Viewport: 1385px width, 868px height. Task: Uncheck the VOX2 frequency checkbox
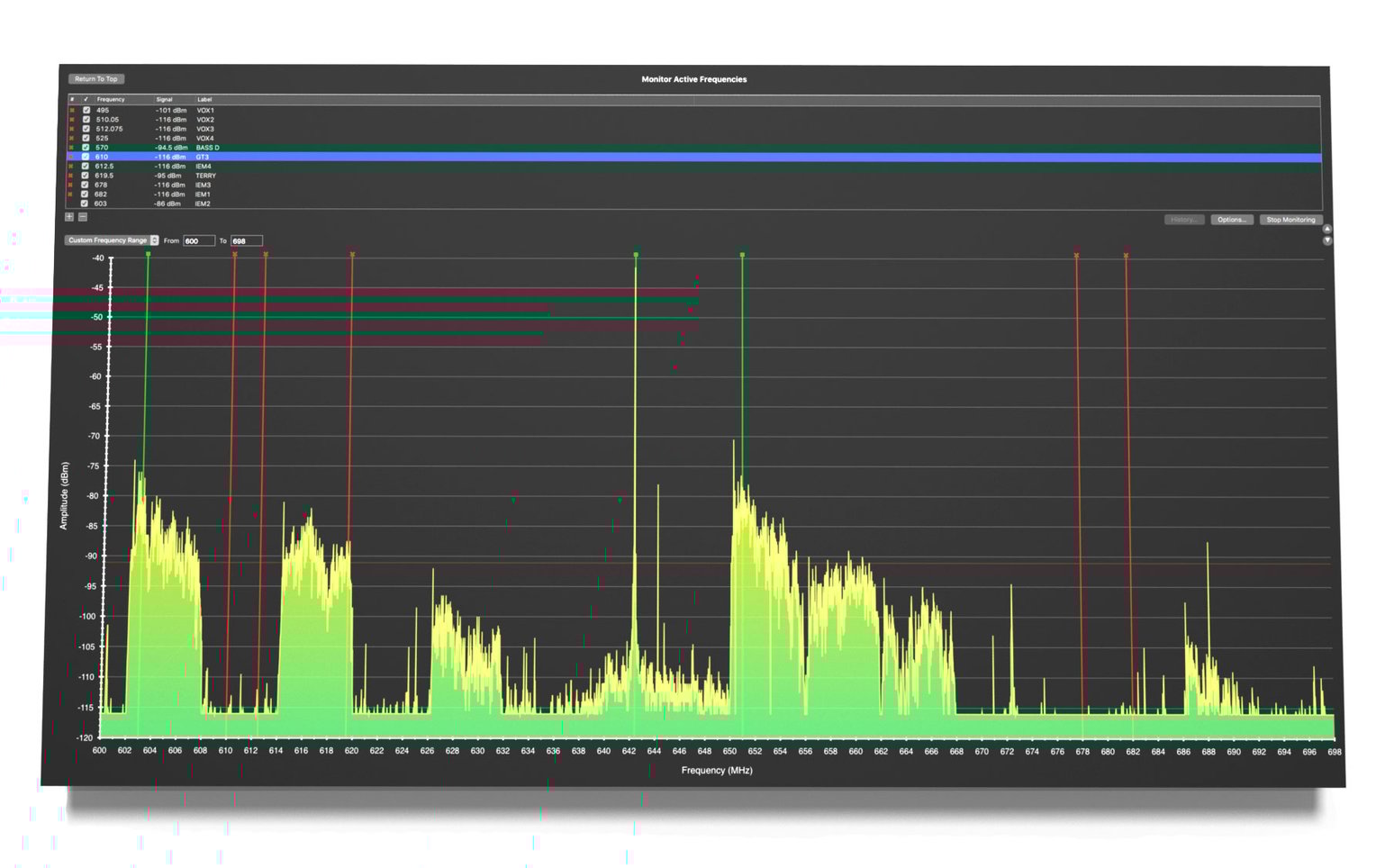click(x=86, y=119)
